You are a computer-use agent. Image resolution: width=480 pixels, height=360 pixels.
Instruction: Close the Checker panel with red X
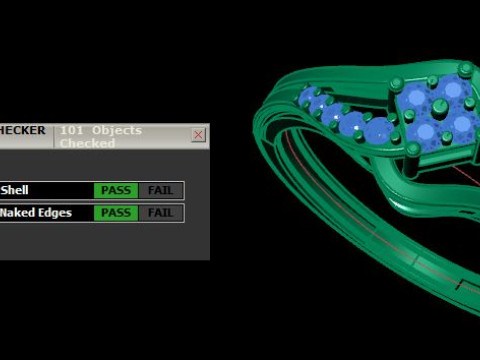[198, 135]
